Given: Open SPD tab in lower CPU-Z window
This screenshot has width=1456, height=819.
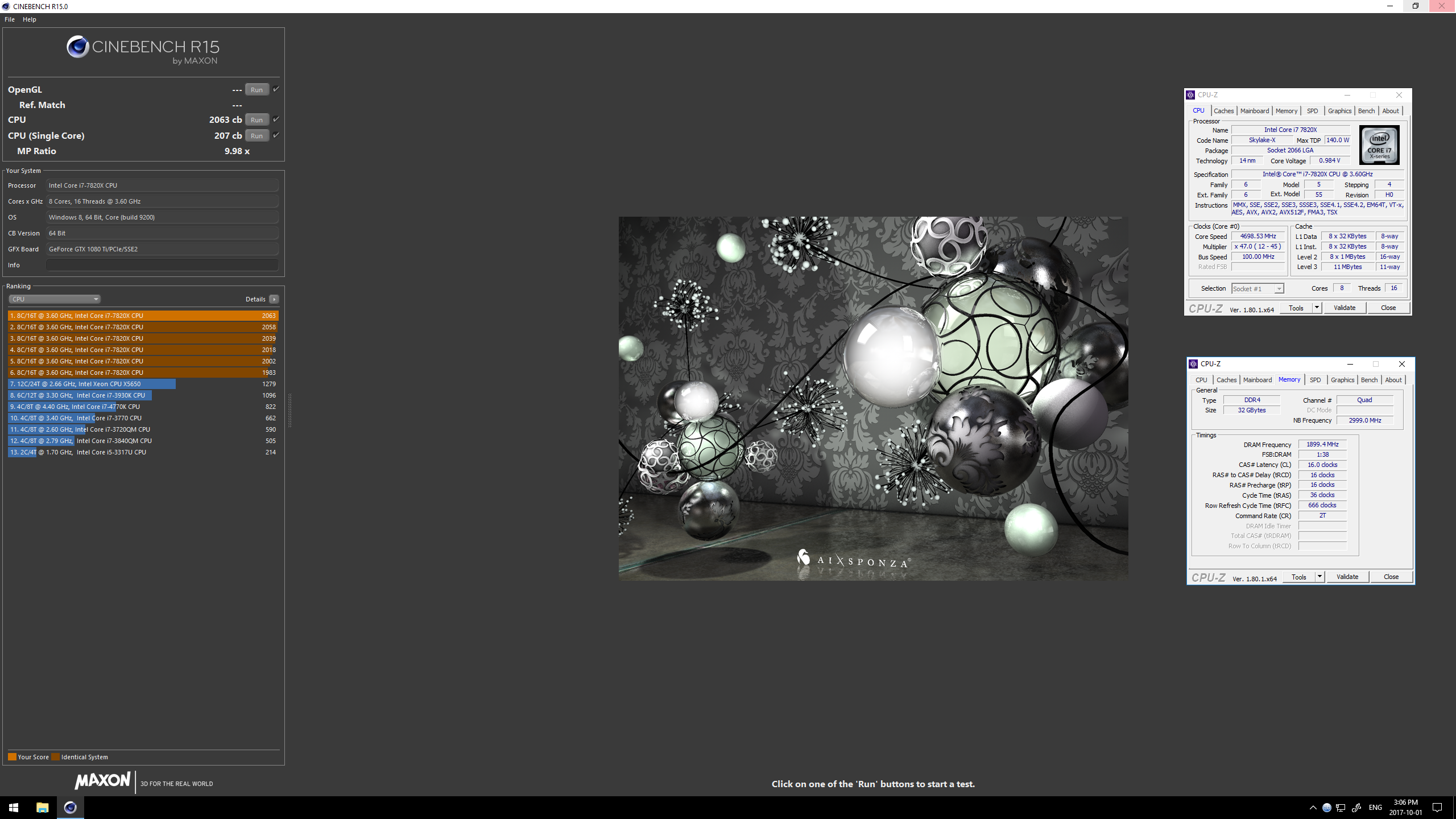Looking at the screenshot, I should 1315,380.
